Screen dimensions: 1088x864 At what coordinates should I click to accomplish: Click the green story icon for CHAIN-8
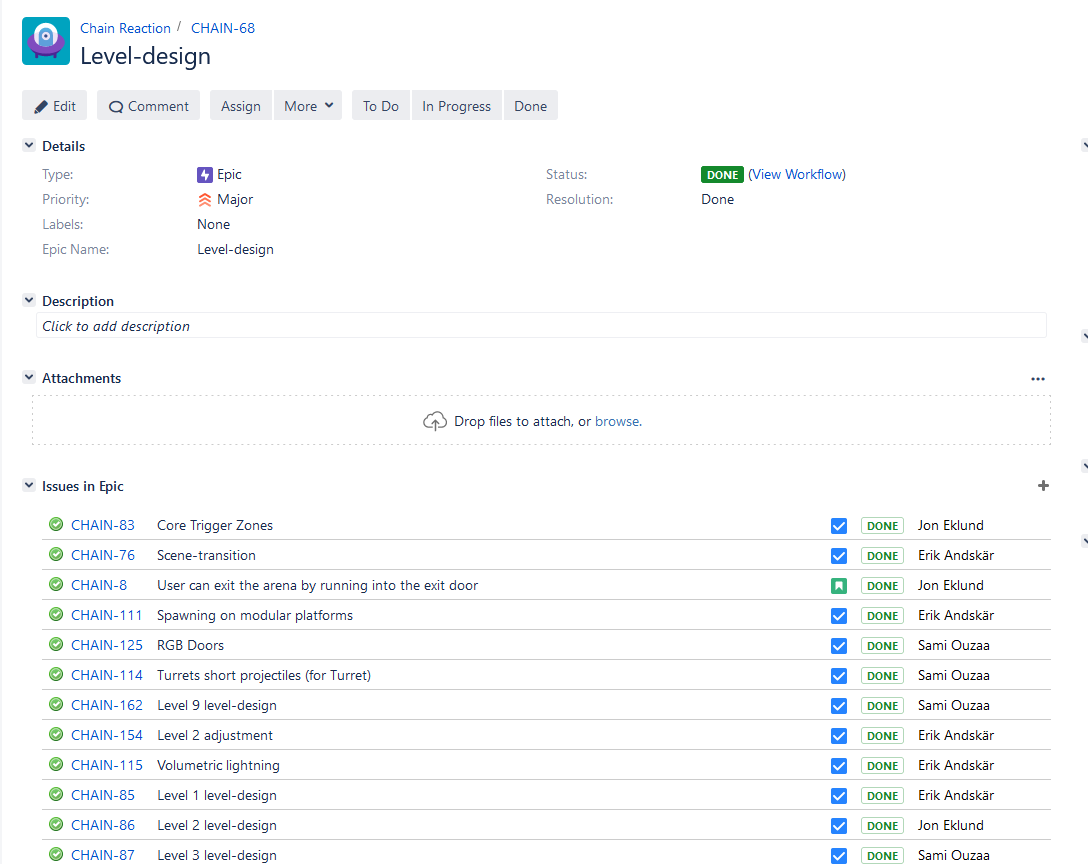point(839,586)
